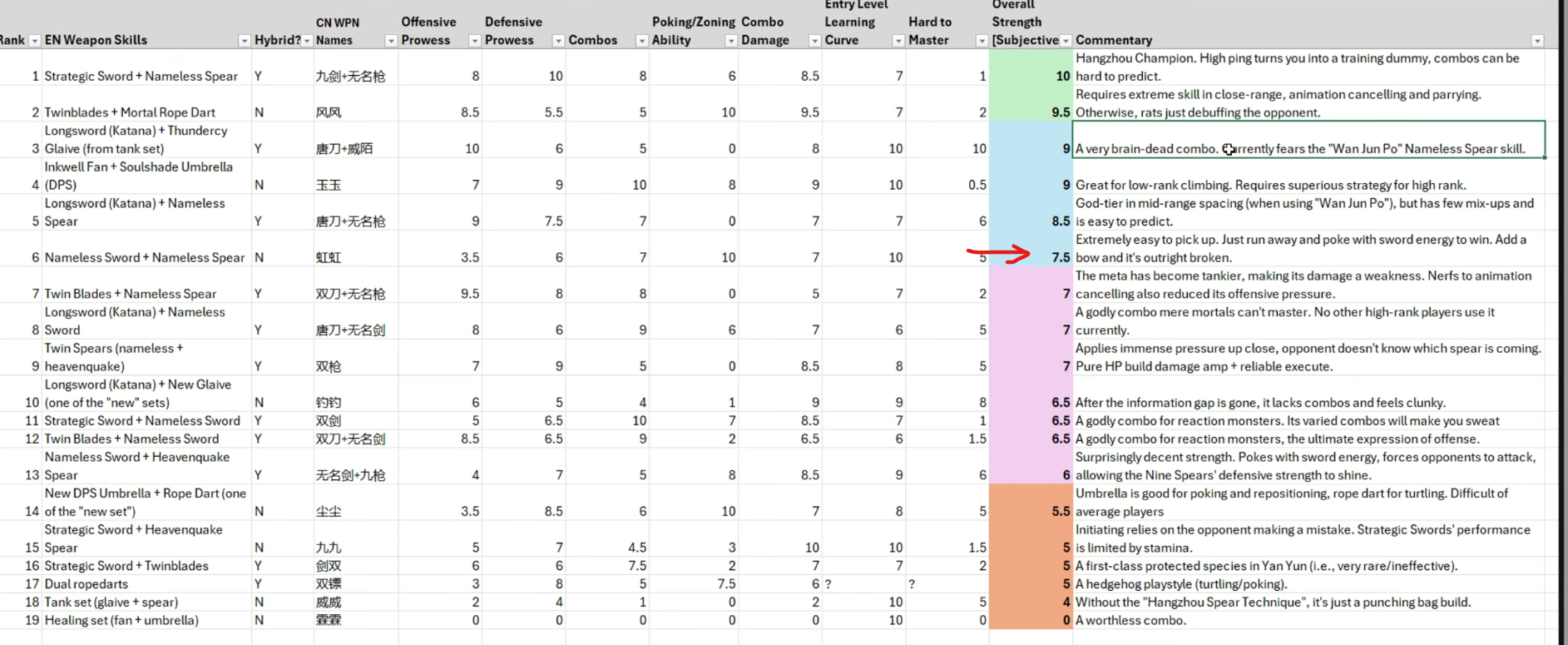Select the 'A worthless combo.' commentary cell
Screen dimensions: 1568x645
pyautogui.click(x=1309, y=621)
